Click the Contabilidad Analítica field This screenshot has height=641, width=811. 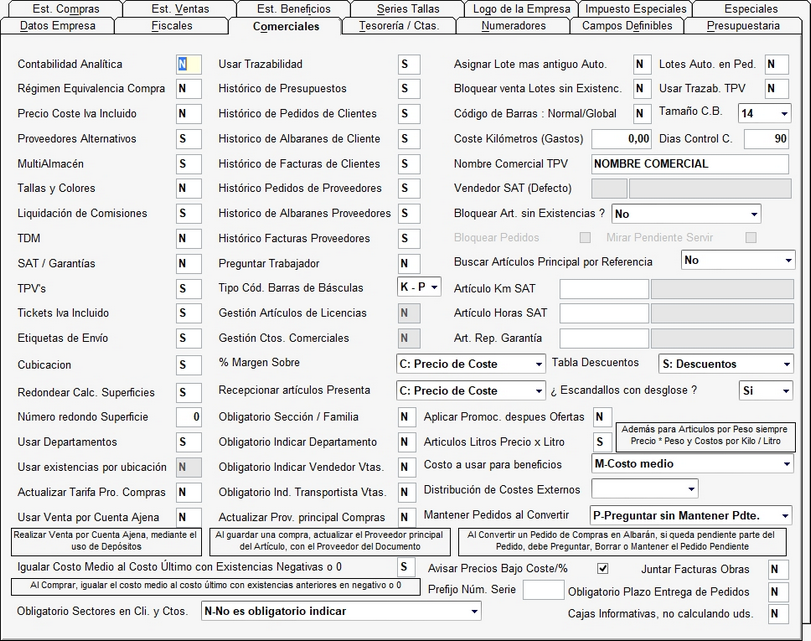coord(189,64)
